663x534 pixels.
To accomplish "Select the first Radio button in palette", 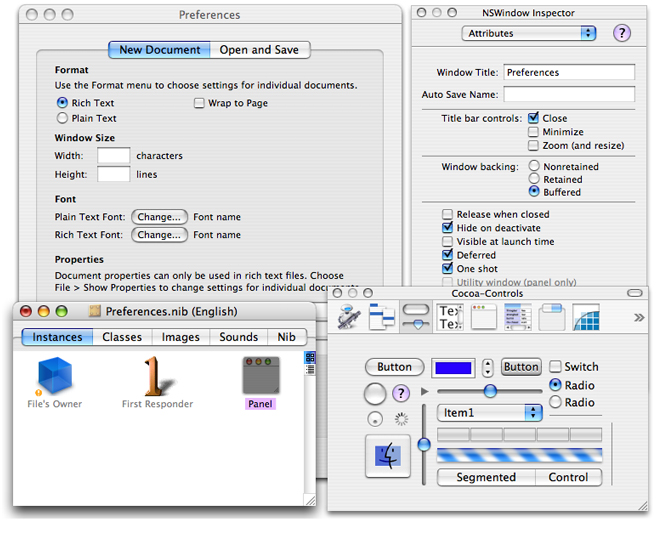I will [555, 385].
